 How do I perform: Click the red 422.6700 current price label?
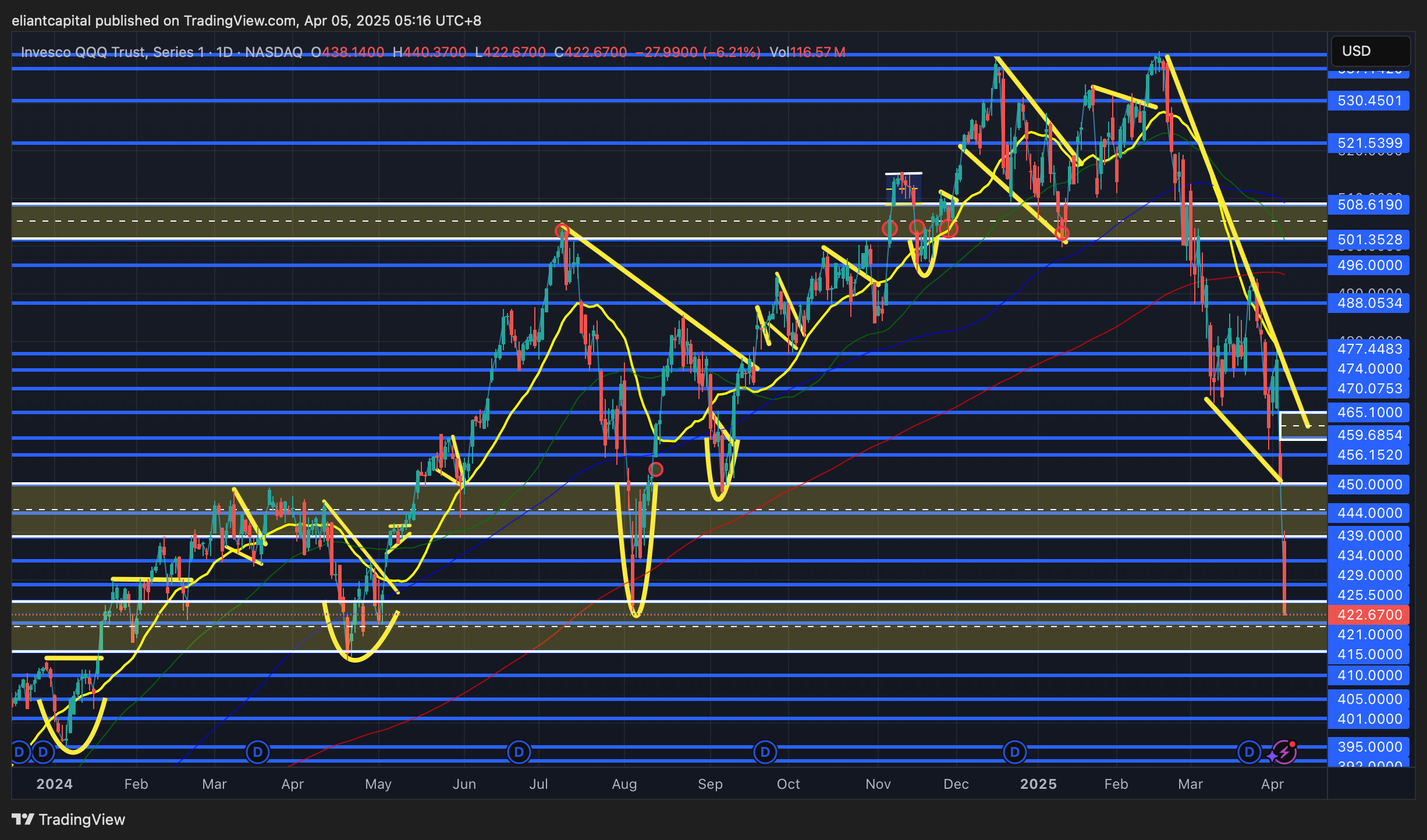(x=1369, y=614)
